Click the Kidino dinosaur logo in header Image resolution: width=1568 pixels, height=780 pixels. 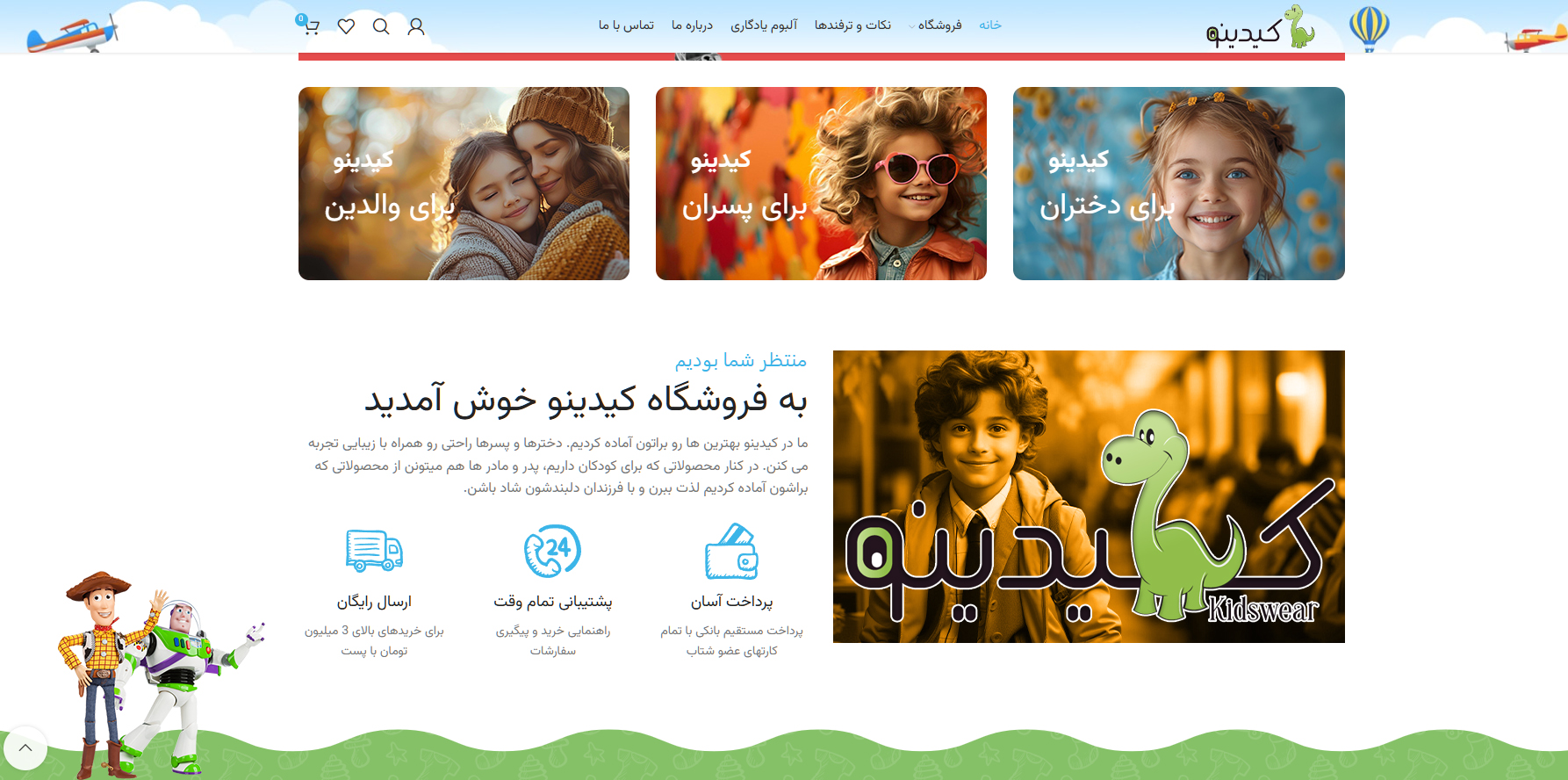[x=1260, y=28]
